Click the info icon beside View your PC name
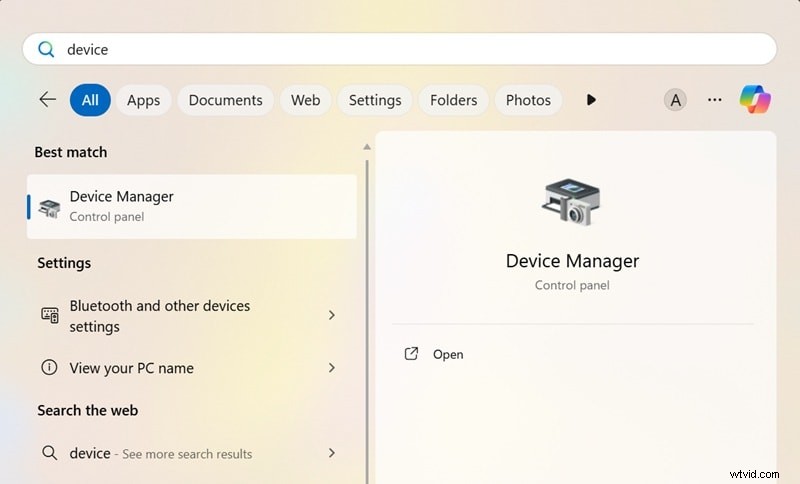Screen dimensions: 800x484 49,368
